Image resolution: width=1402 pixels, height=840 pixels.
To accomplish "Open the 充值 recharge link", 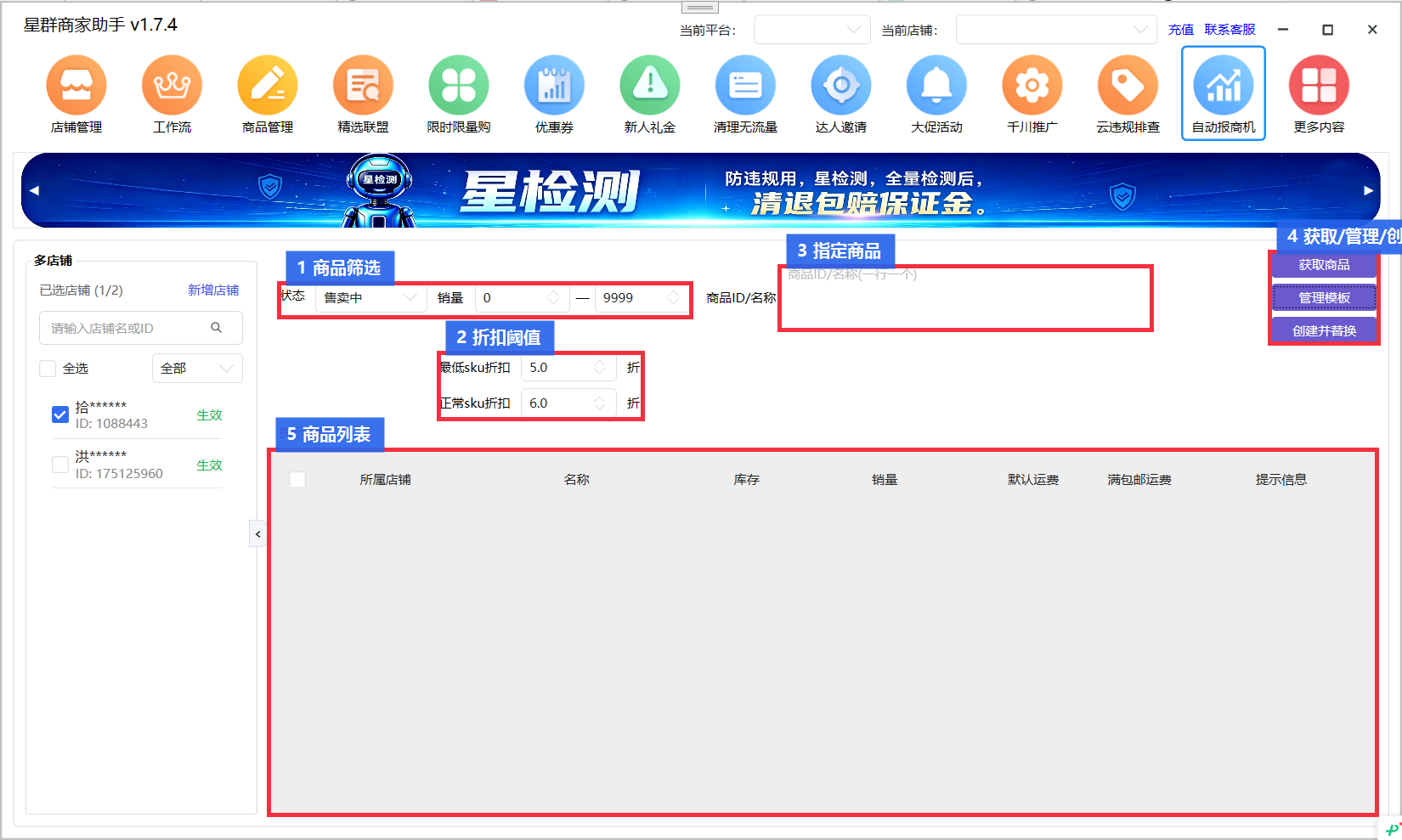I will (x=1181, y=30).
